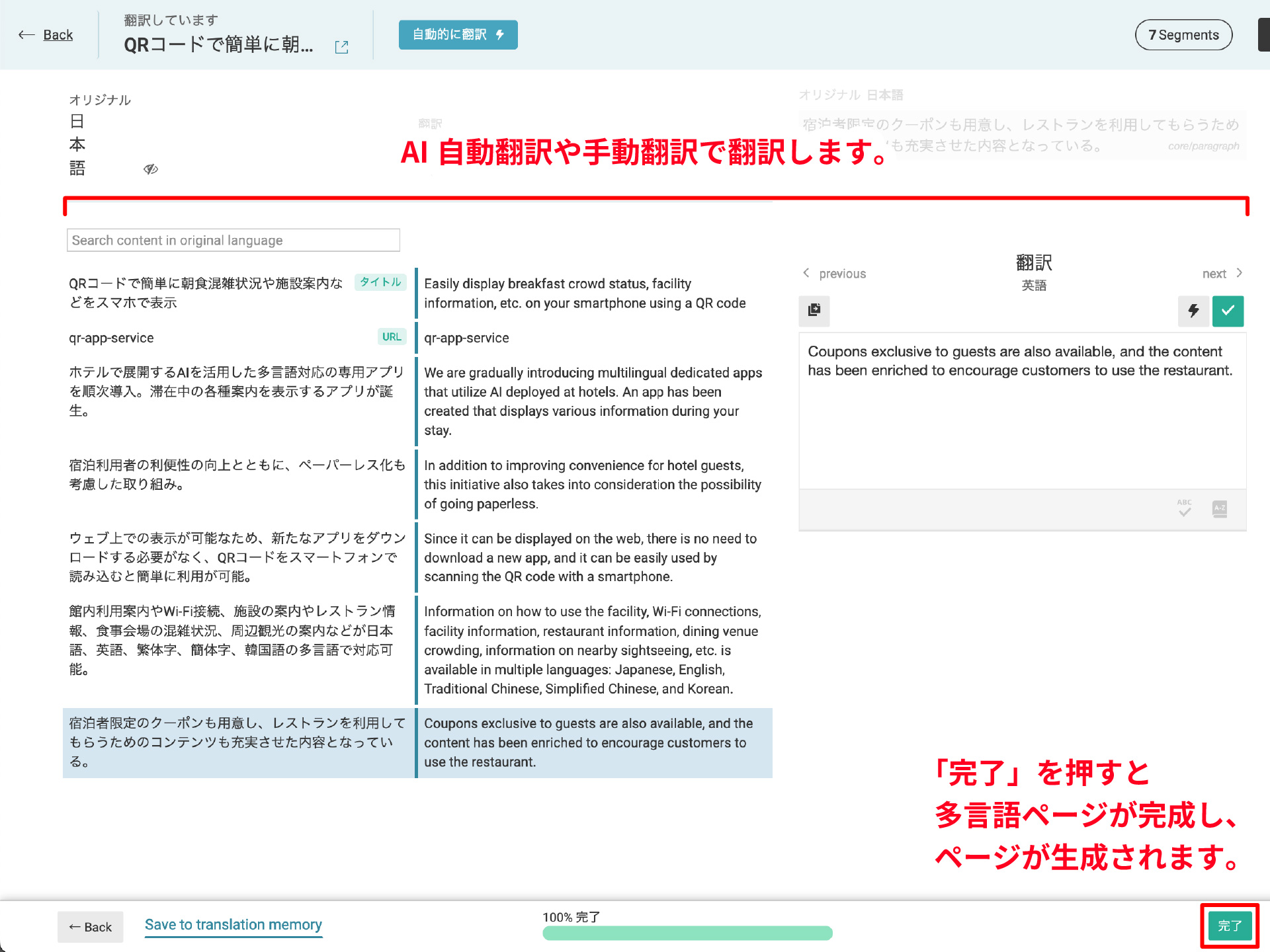Click the English translation text area

click(x=1022, y=410)
